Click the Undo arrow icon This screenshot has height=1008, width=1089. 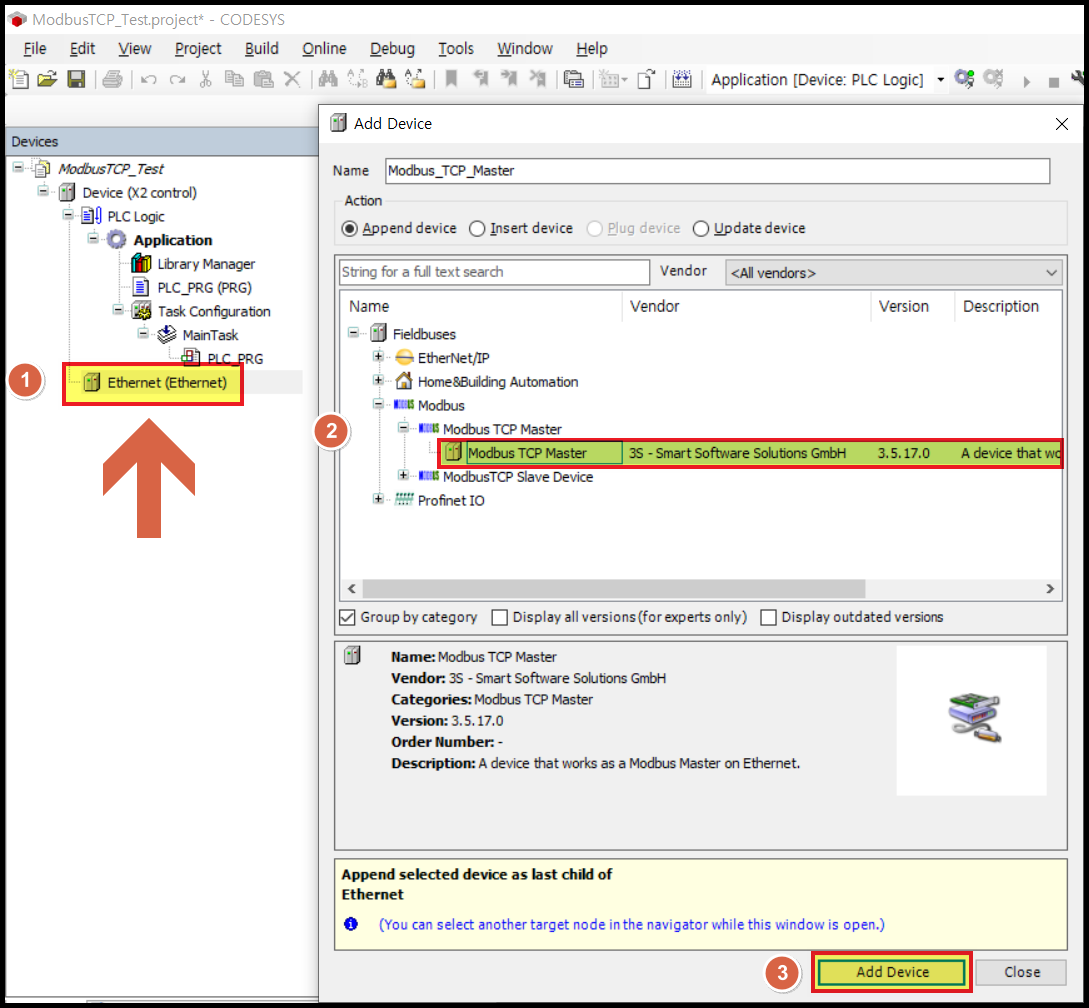click(x=148, y=80)
